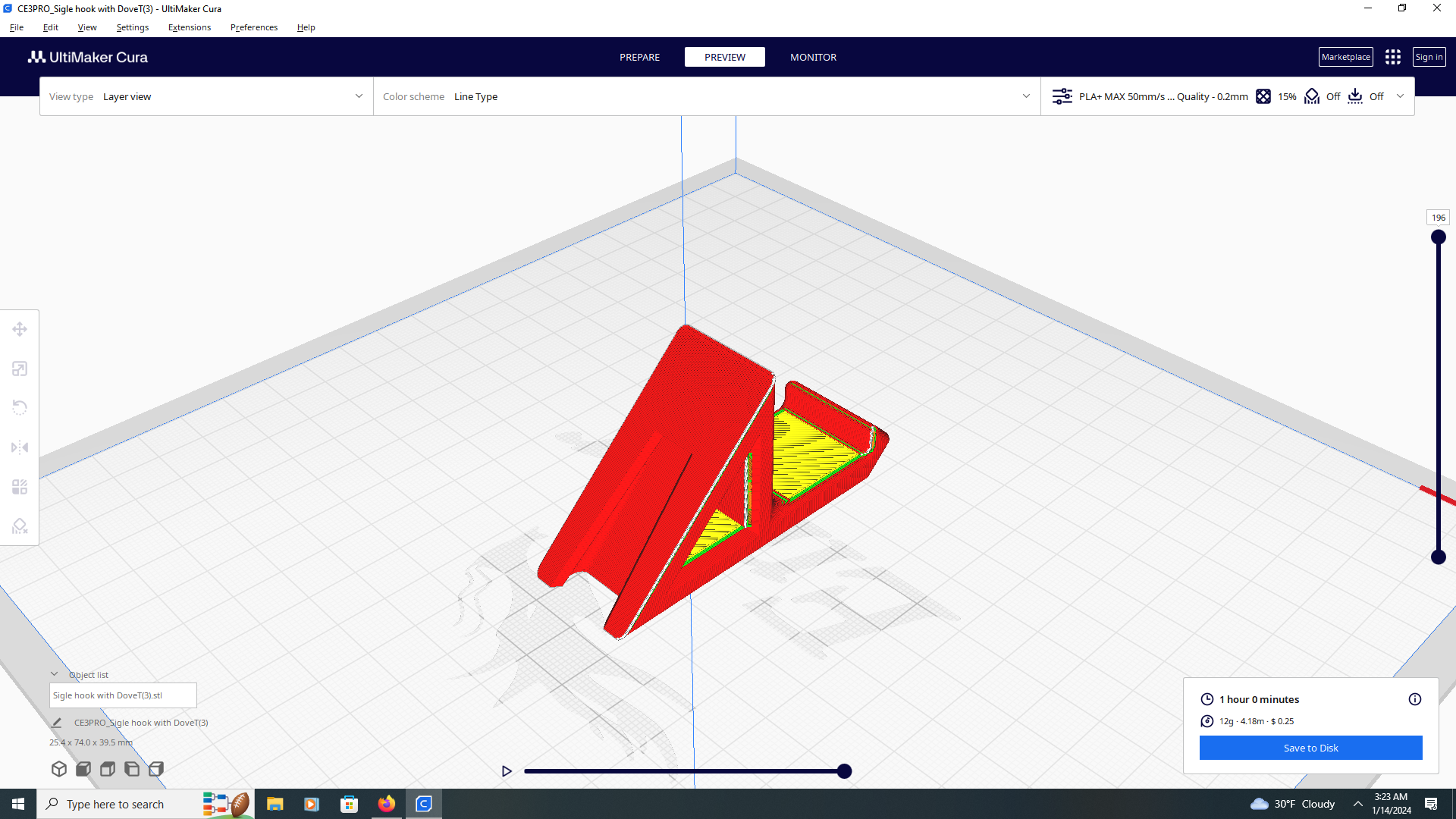Open the View type dropdown
Viewport: 1456px width, 819px height.
[206, 96]
